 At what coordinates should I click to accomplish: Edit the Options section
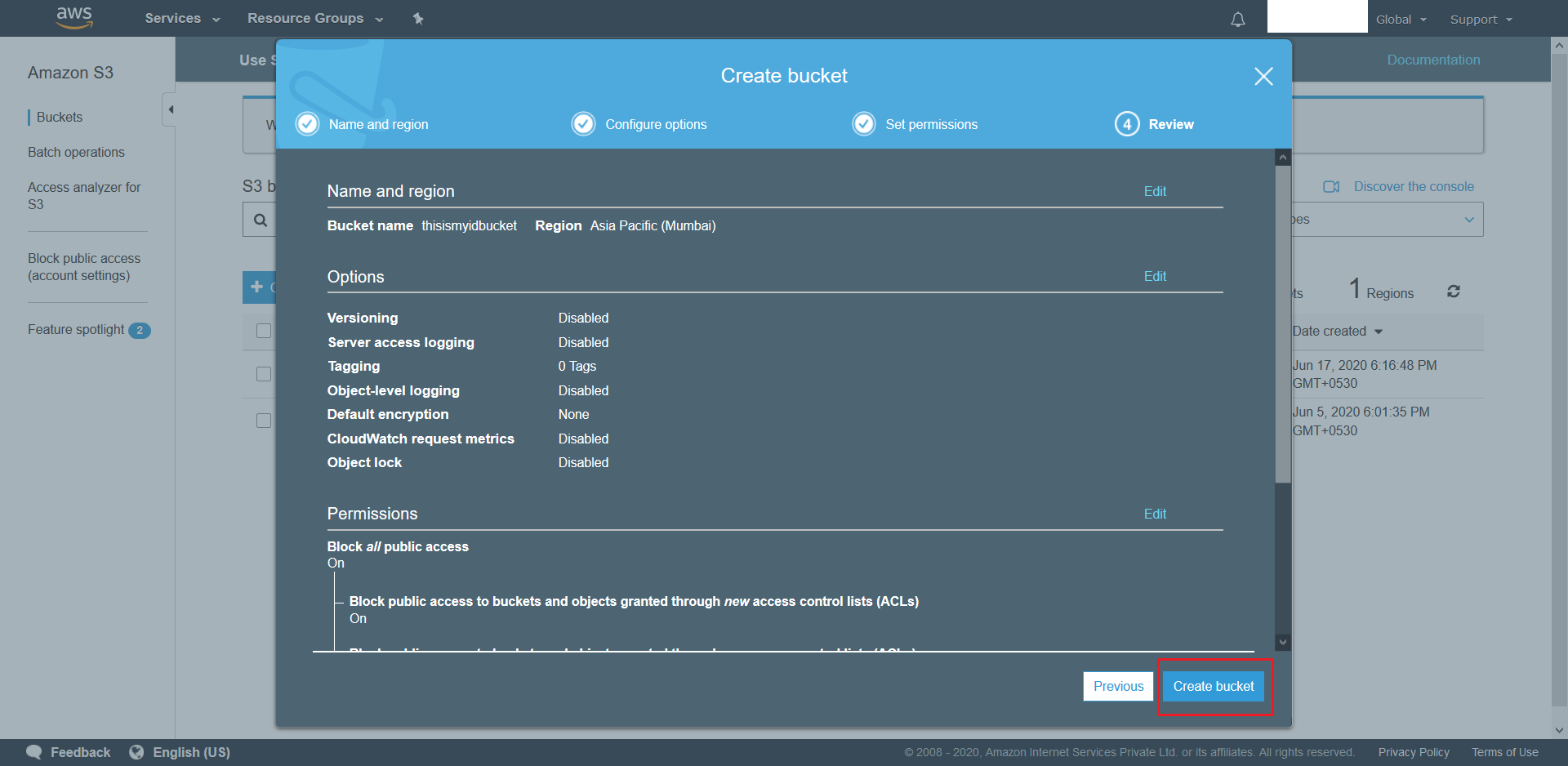[x=1155, y=276]
